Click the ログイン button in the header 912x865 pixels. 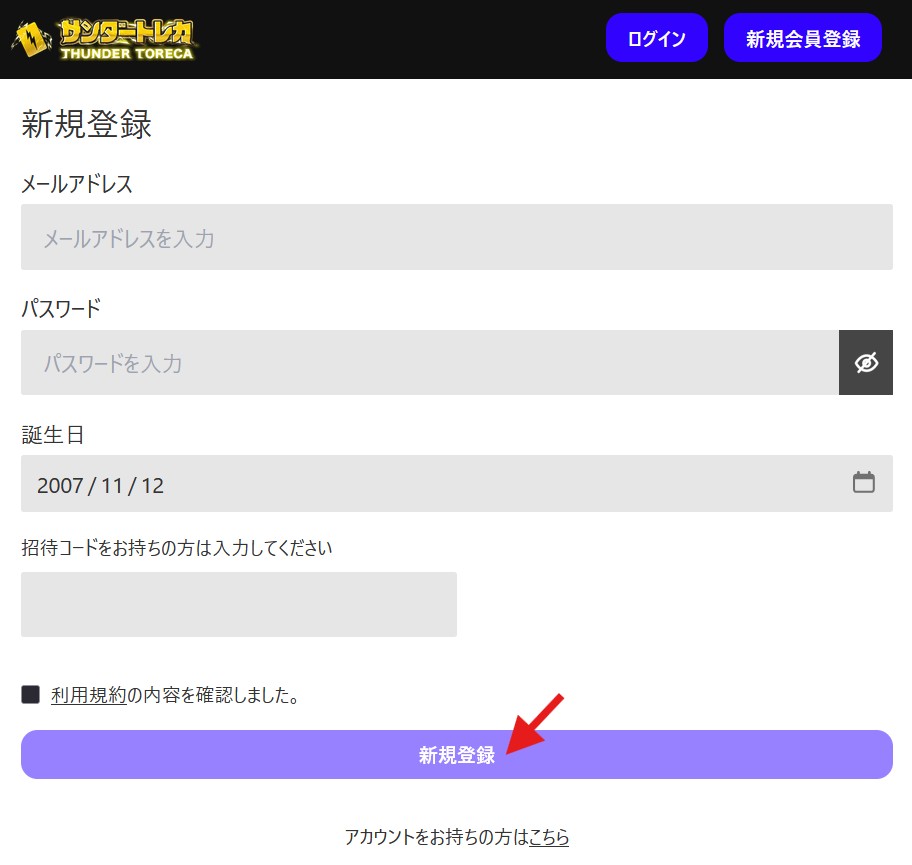pyautogui.click(x=656, y=38)
